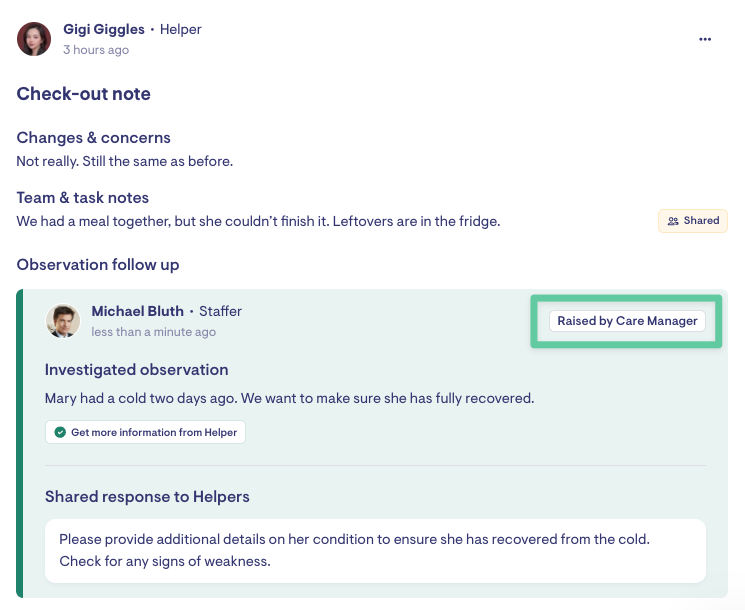Click the people icon in Shared badge
745x610 pixels.
673,221
